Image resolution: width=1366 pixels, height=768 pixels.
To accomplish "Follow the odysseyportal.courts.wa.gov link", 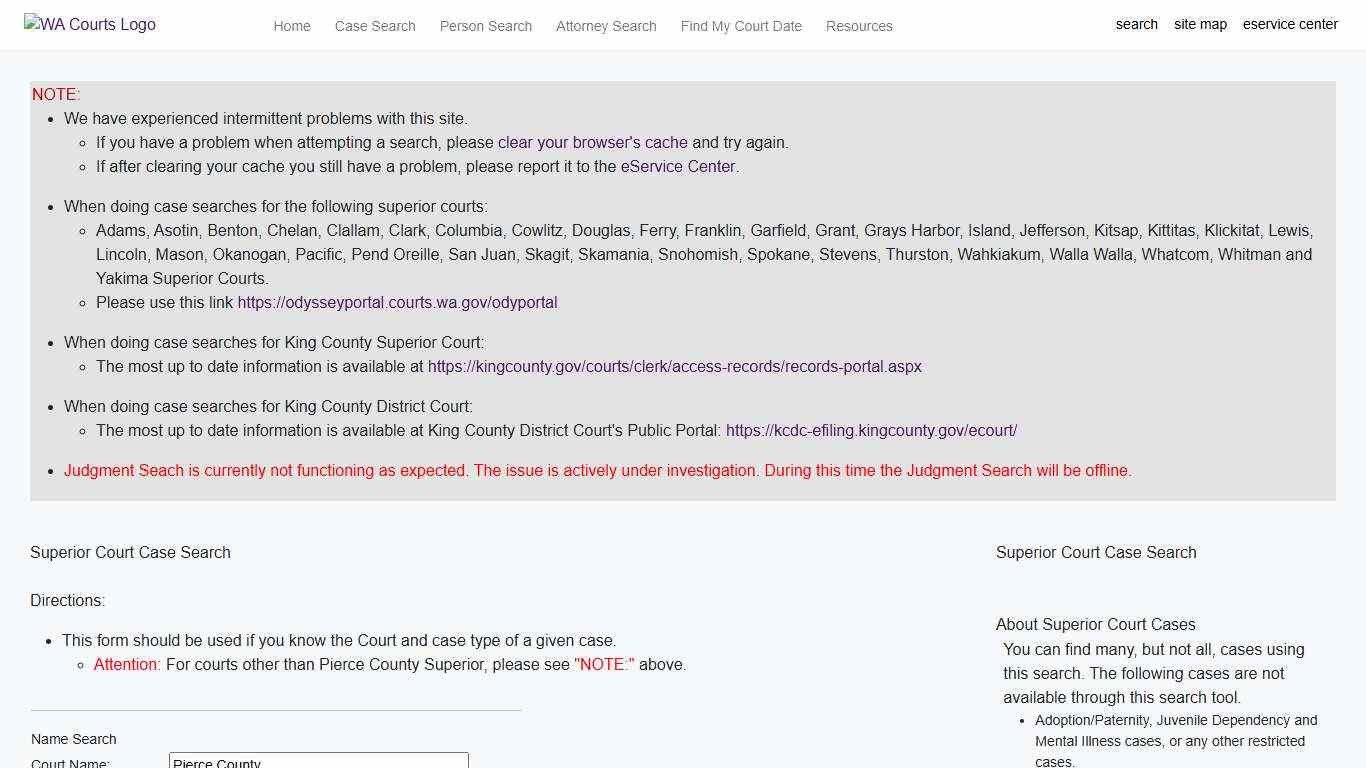I will (397, 302).
